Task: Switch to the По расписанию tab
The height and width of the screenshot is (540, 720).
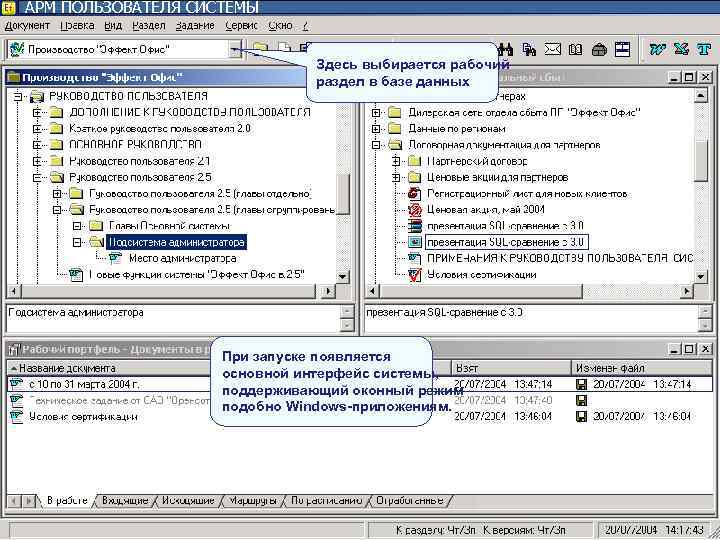Action: 326,501
